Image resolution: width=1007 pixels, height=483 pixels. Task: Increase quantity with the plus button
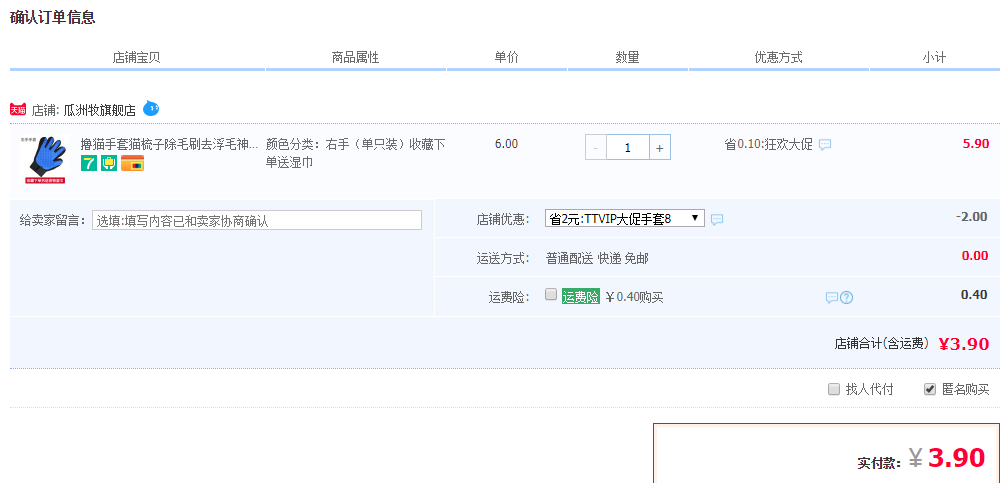tap(660, 148)
